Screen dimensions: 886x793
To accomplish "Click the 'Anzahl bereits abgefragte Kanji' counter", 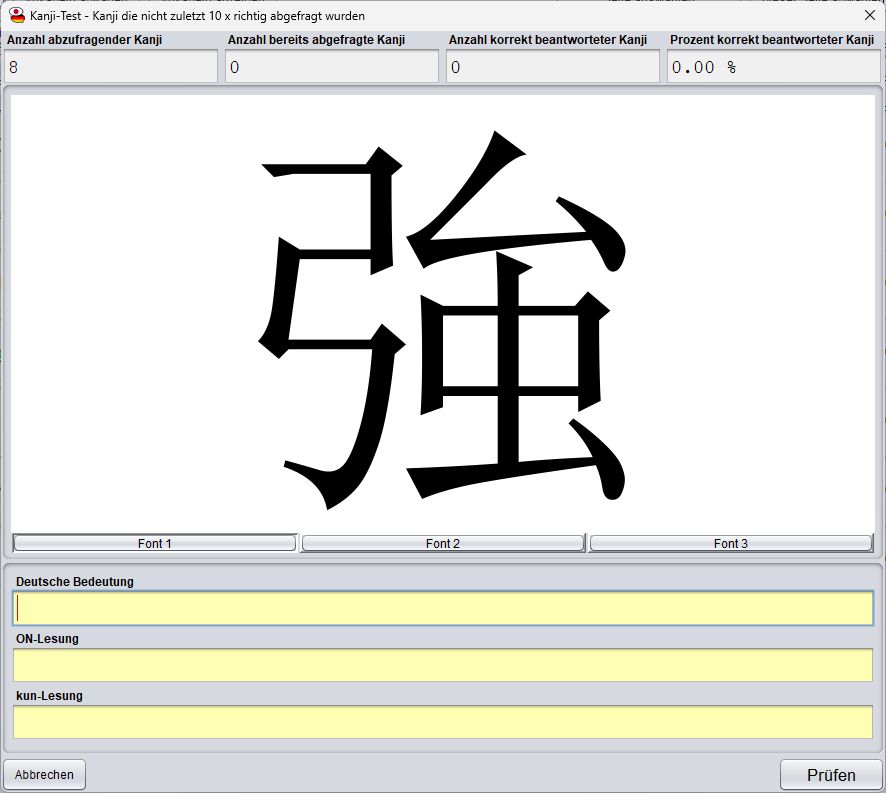I will coord(330,66).
